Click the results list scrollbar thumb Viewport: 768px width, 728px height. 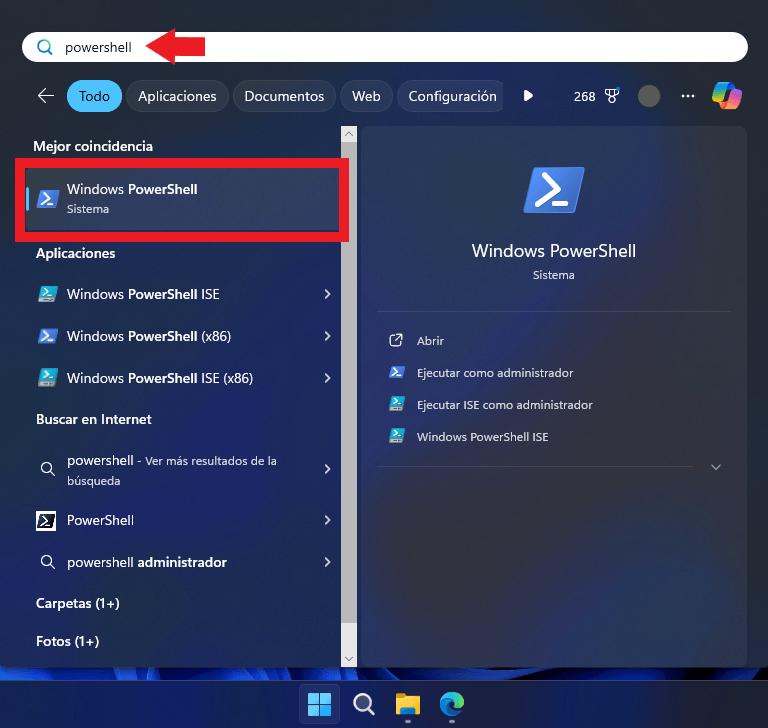[x=349, y=382]
